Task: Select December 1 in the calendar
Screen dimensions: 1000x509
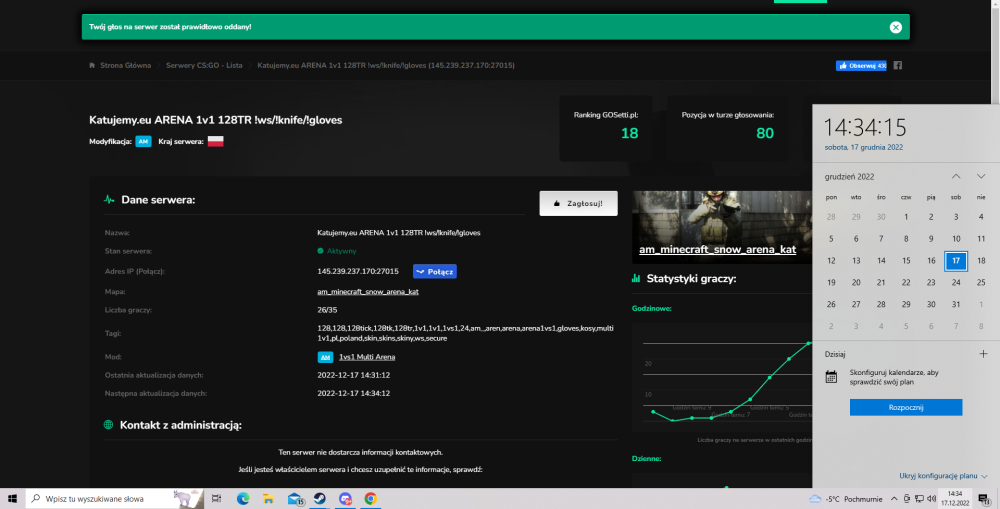Action: pyautogui.click(x=906, y=217)
